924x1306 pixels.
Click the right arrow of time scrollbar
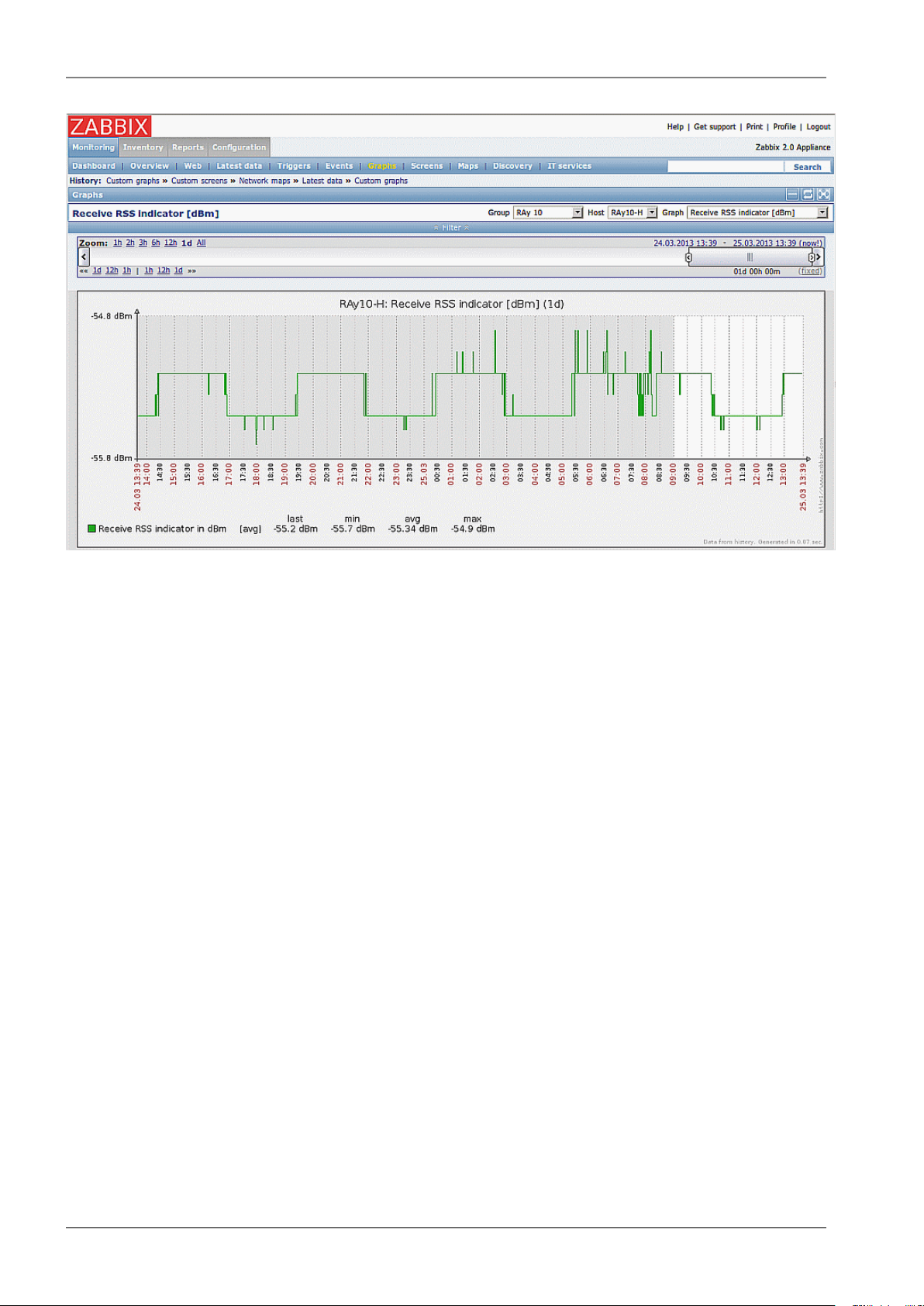coord(819,257)
